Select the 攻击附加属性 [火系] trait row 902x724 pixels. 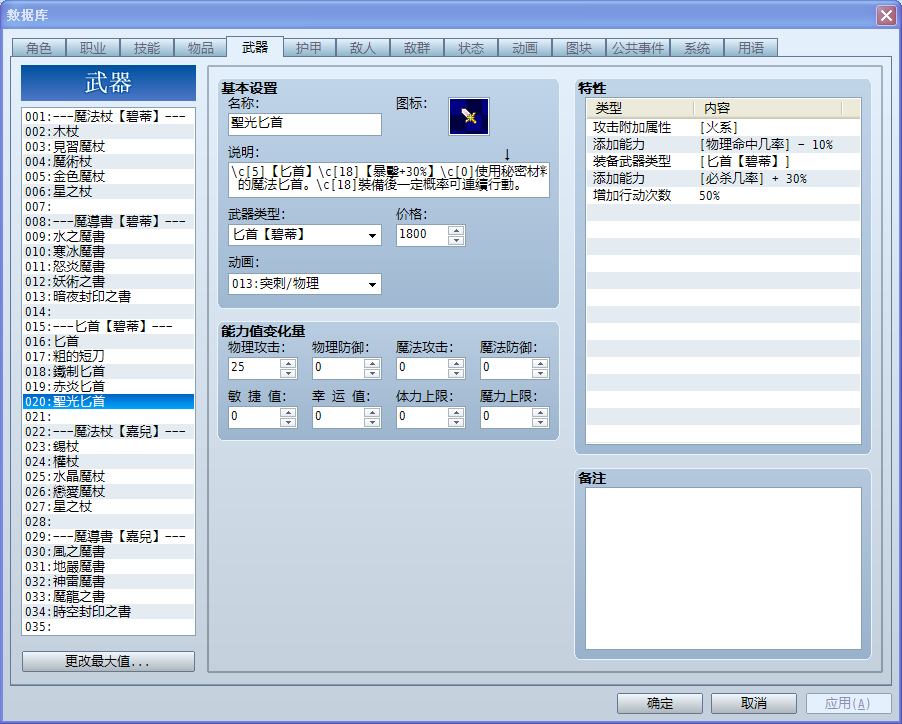point(723,127)
